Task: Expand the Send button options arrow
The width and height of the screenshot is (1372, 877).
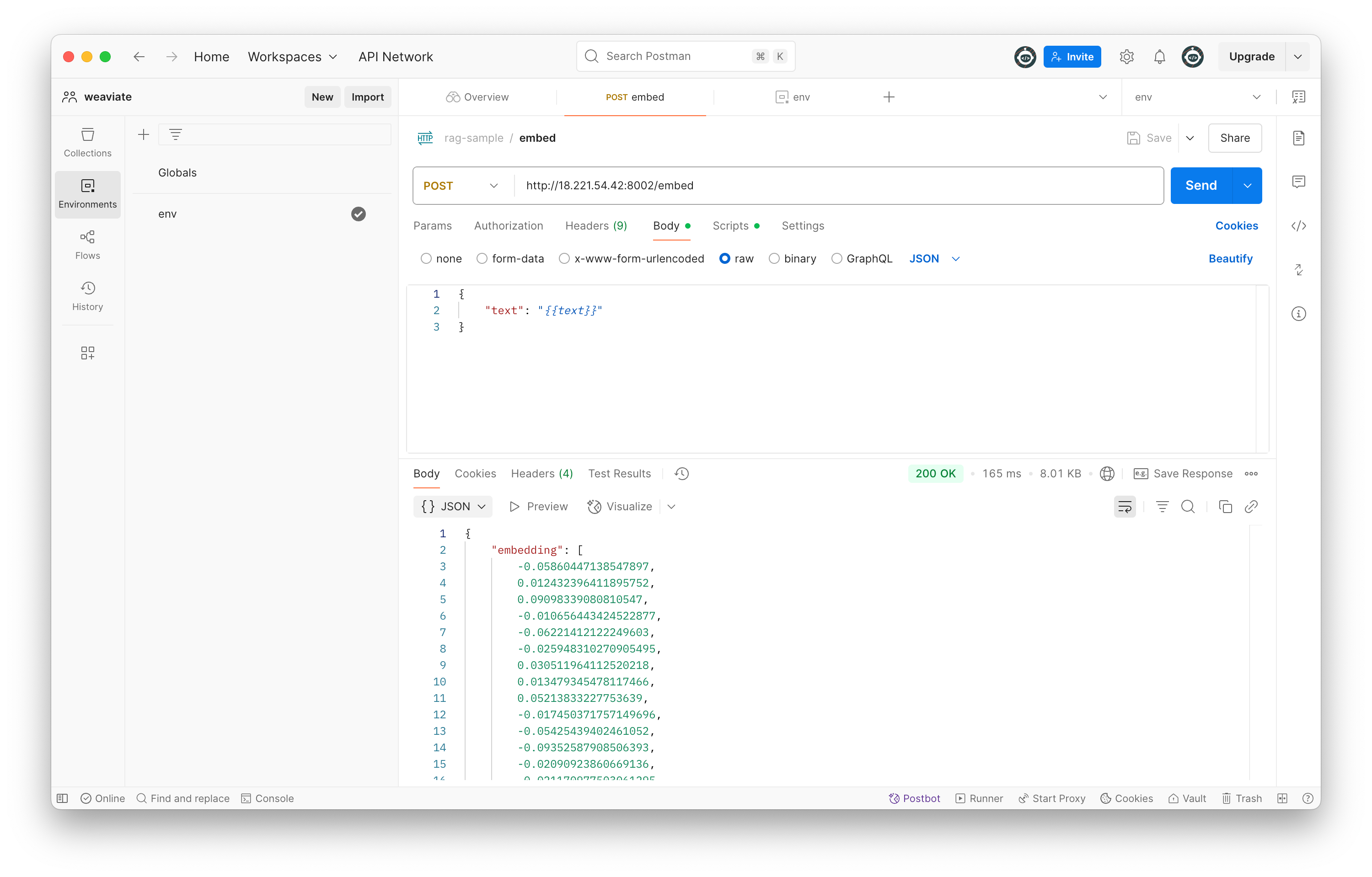Action: 1247,186
